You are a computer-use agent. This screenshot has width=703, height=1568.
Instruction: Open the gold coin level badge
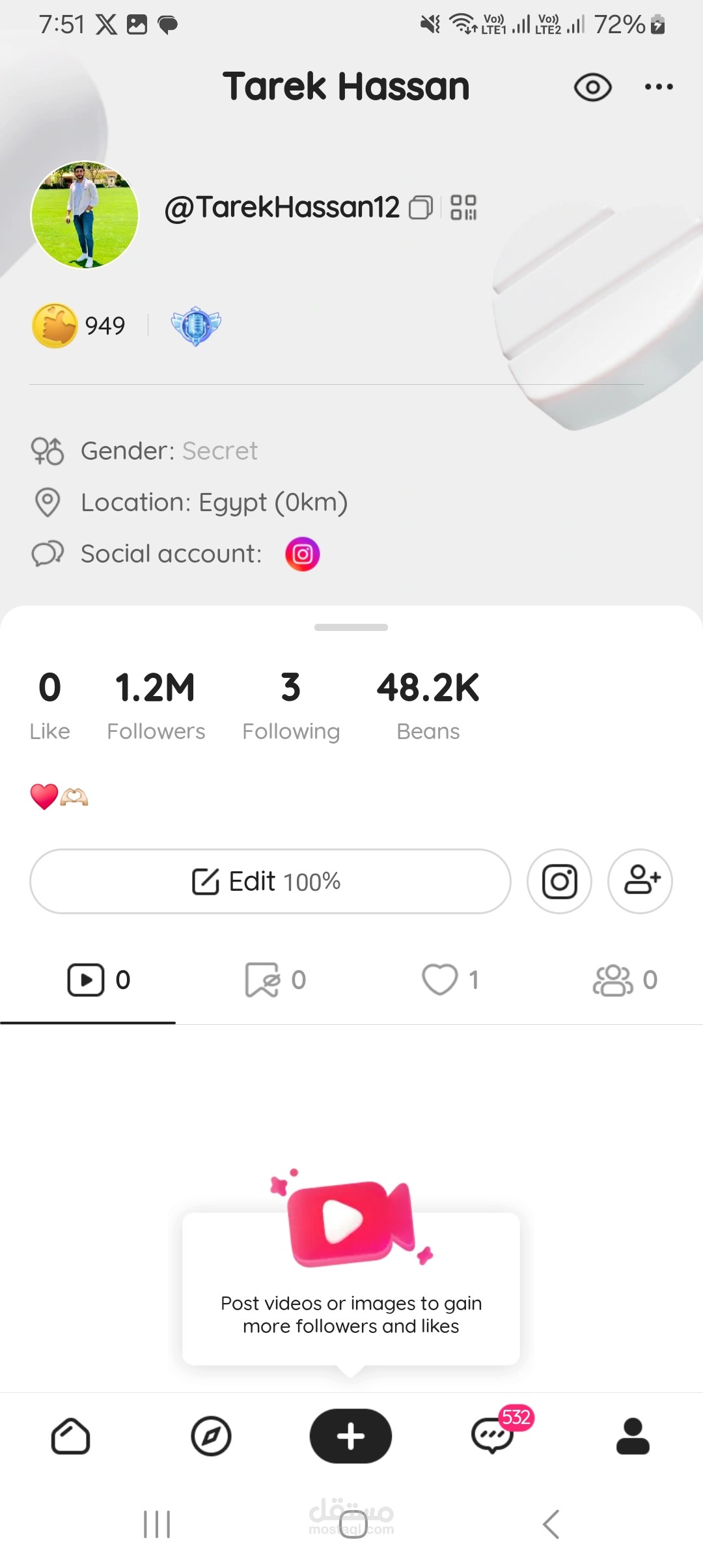pos(55,325)
